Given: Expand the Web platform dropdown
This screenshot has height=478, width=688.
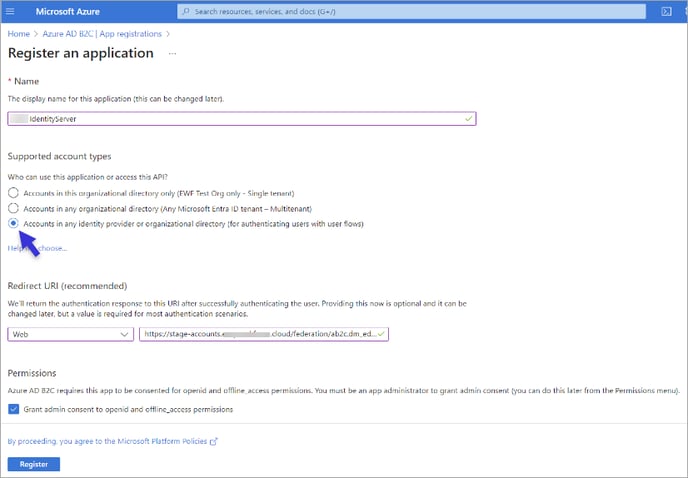Looking at the screenshot, I should tap(71, 334).
